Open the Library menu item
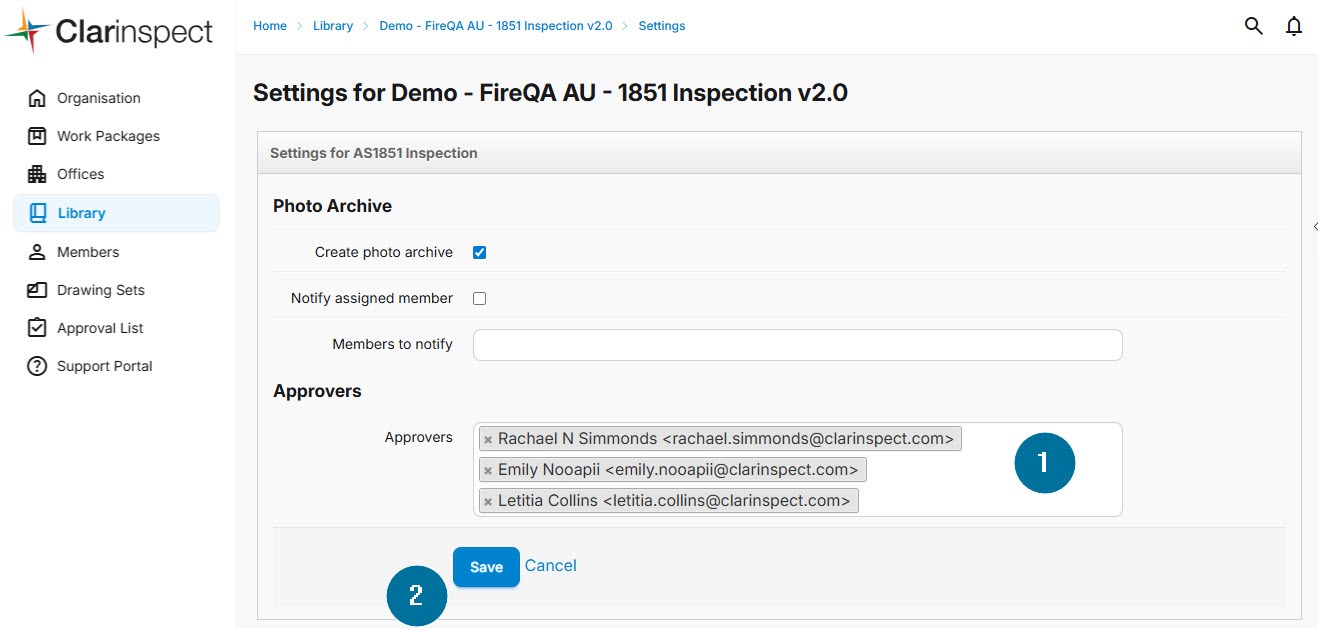Viewport: 1318px width, 630px height. [81, 213]
